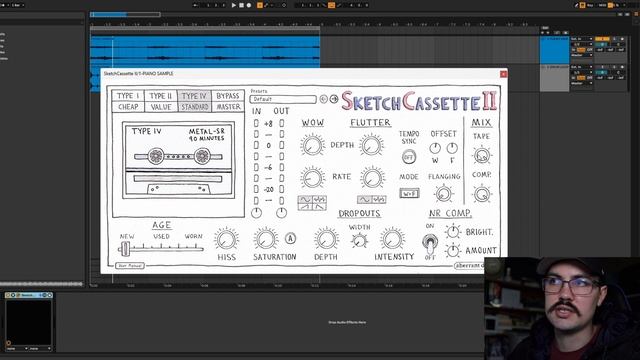This screenshot has height=360, width=640.
Task: Click the FLANGING knob
Action: tap(444, 193)
